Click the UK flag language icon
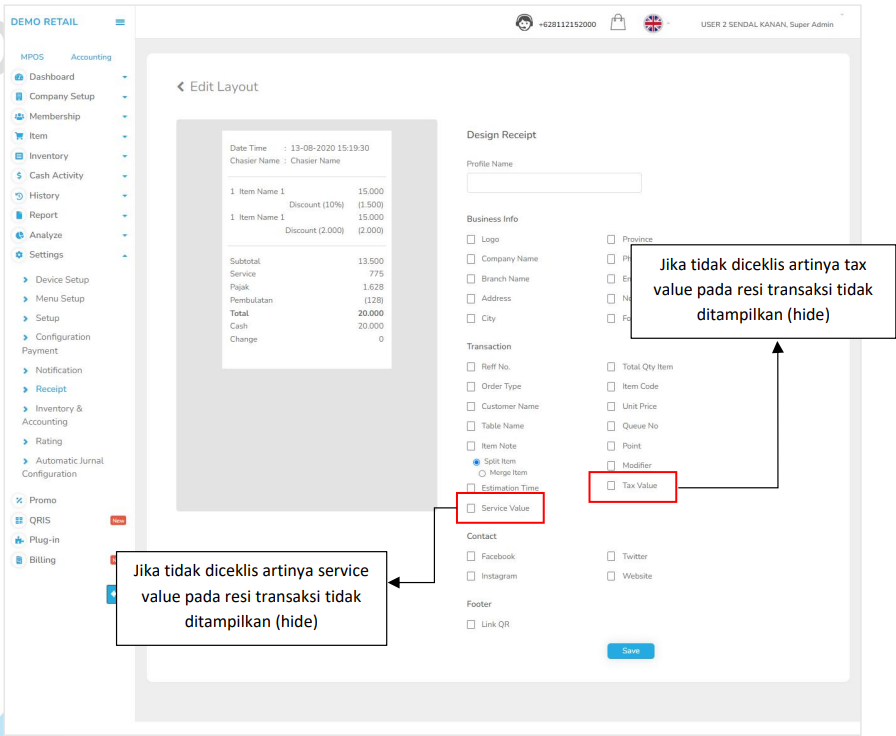The height and width of the screenshot is (736, 896). click(653, 23)
